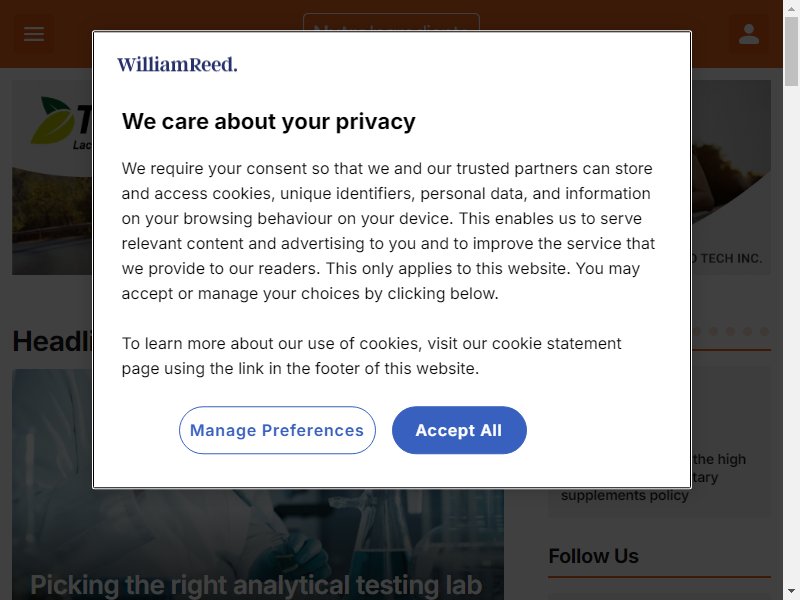The image size is (800, 600).
Task: Click the 'We care about your privacy' heading
Action: point(268,121)
